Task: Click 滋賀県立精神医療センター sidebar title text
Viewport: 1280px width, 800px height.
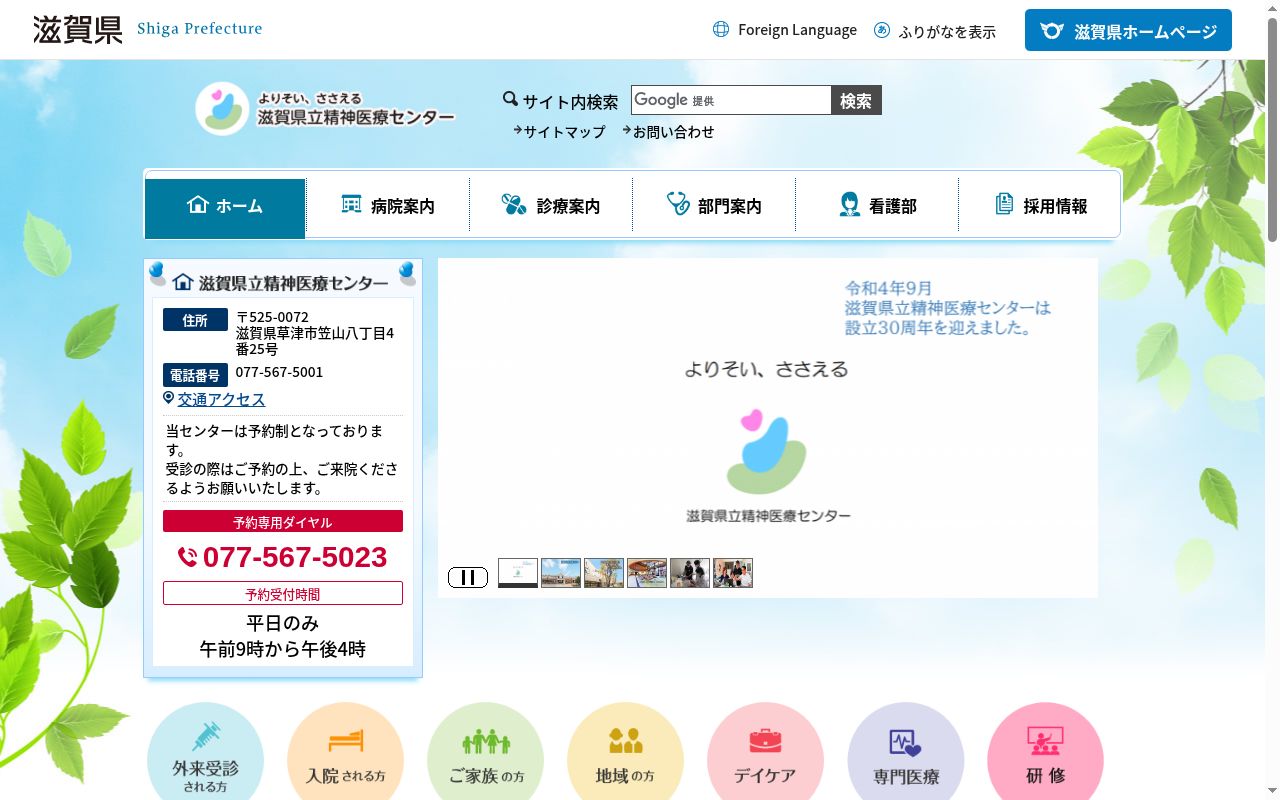Action: pyautogui.click(x=293, y=283)
